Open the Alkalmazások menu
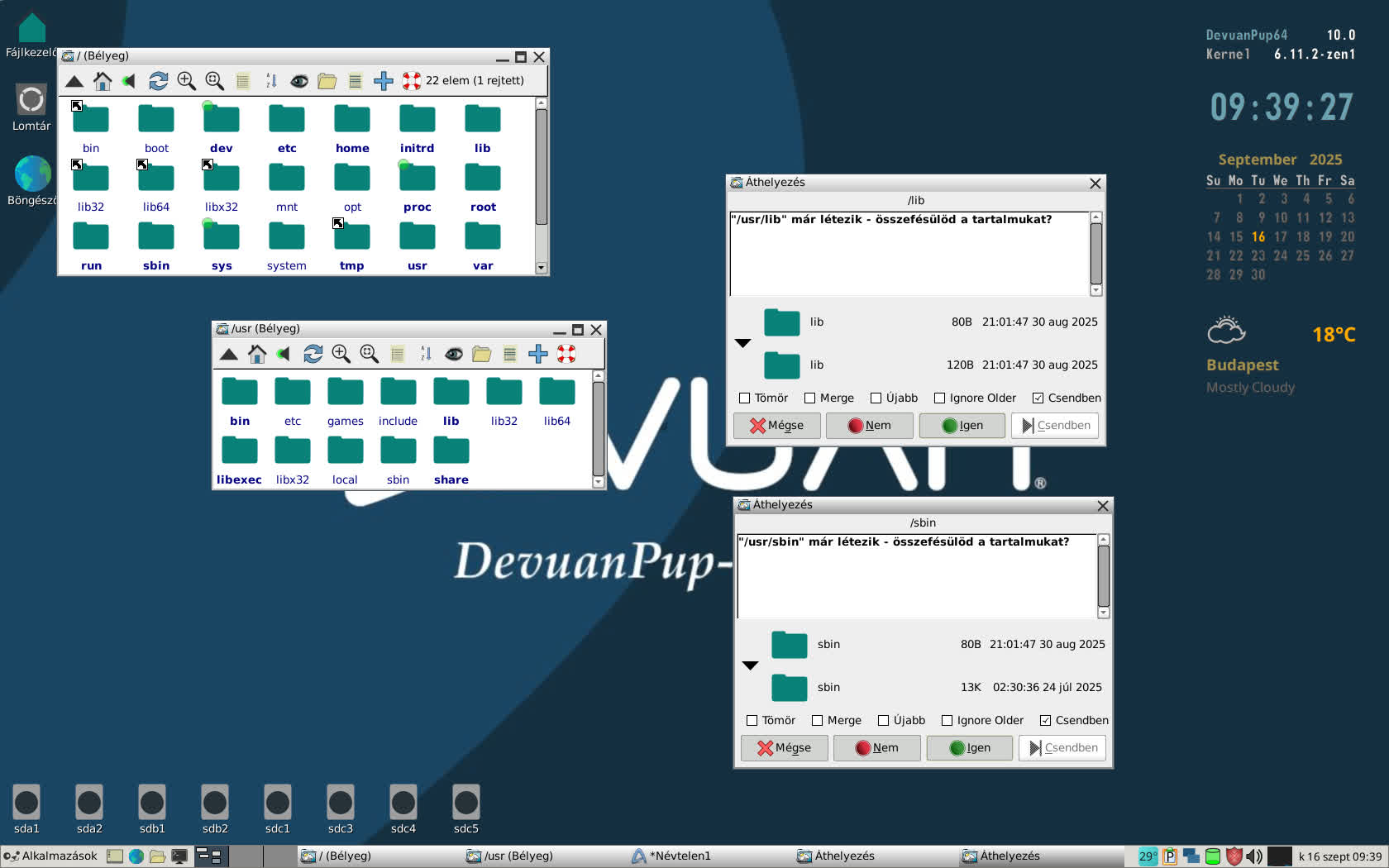Image resolution: width=1389 pixels, height=868 pixels. click(x=50, y=856)
